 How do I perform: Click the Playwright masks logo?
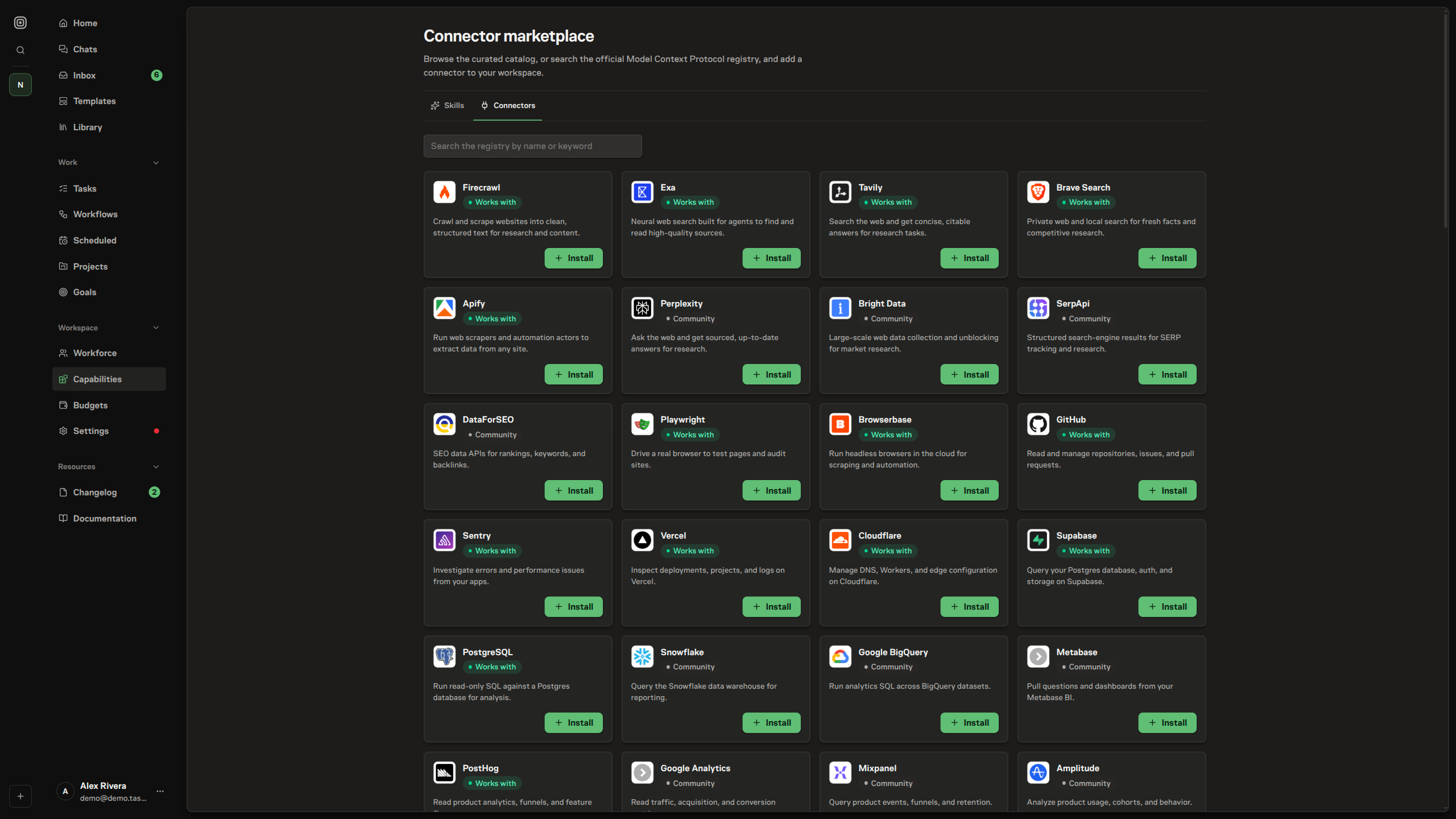(642, 424)
